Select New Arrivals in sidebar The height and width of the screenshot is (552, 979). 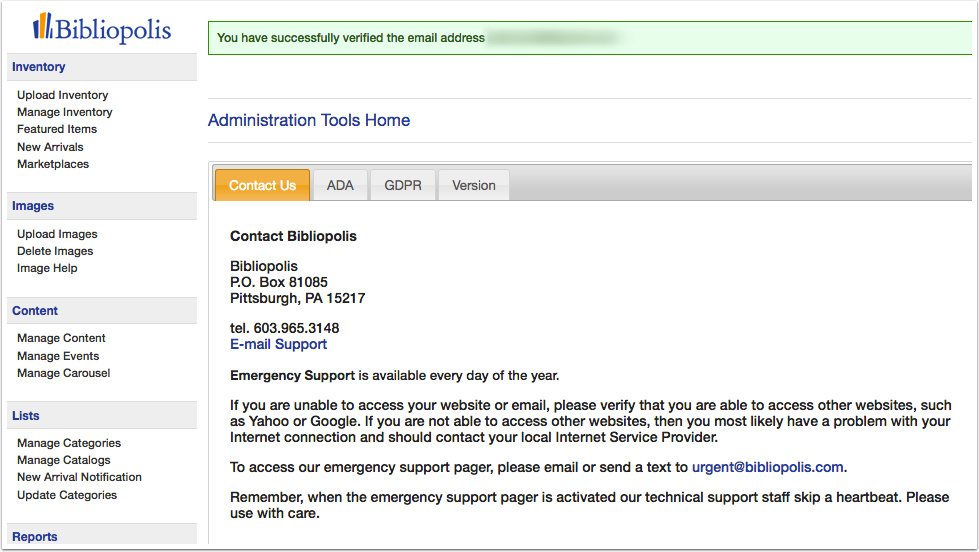pyautogui.click(x=50, y=147)
